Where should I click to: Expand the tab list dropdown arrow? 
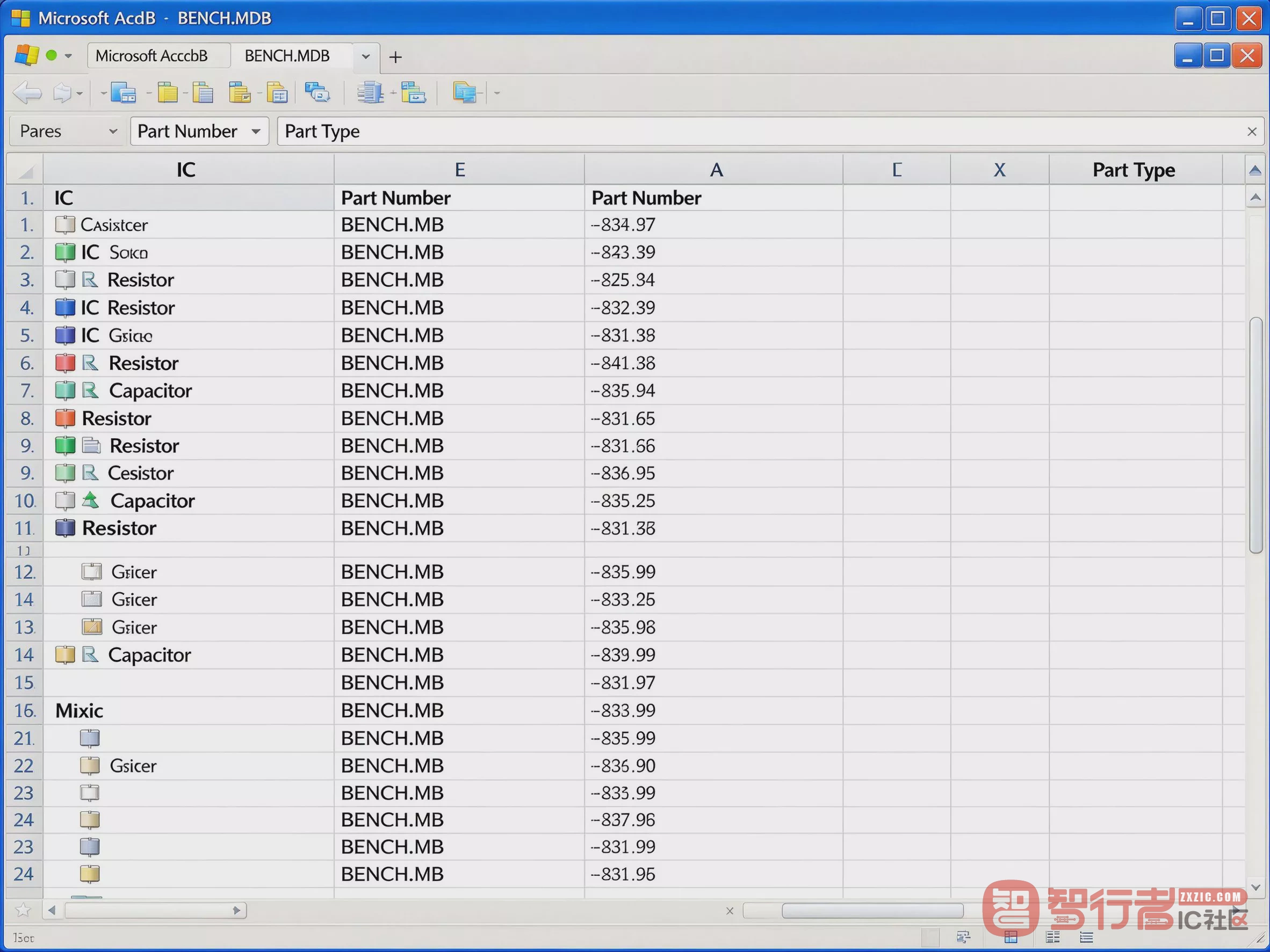366,56
